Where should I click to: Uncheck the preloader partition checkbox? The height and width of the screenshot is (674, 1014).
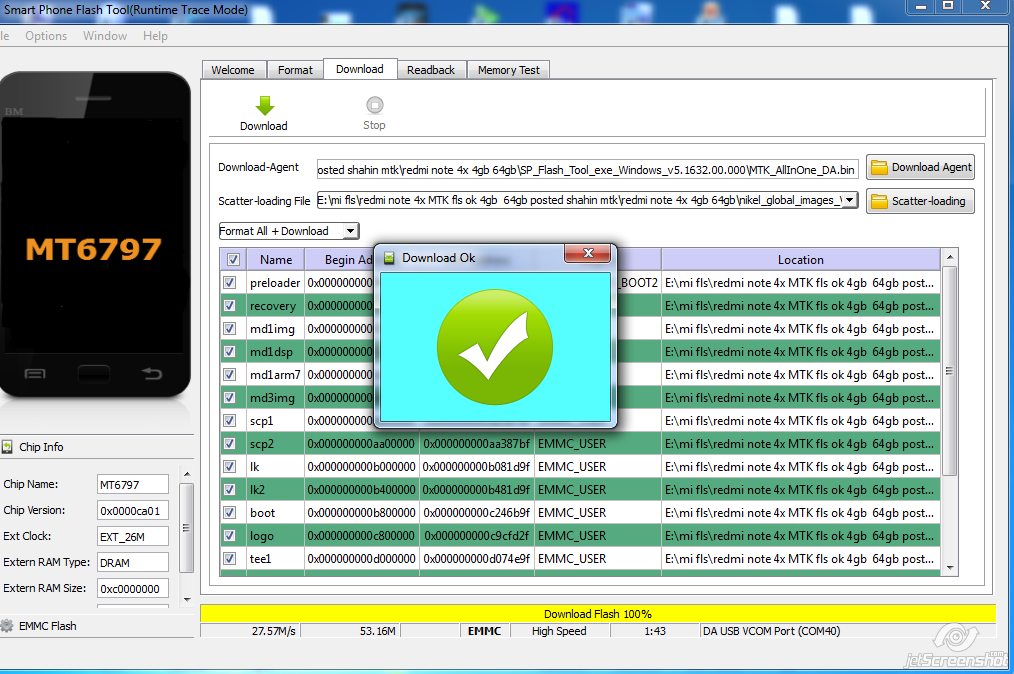coord(230,283)
